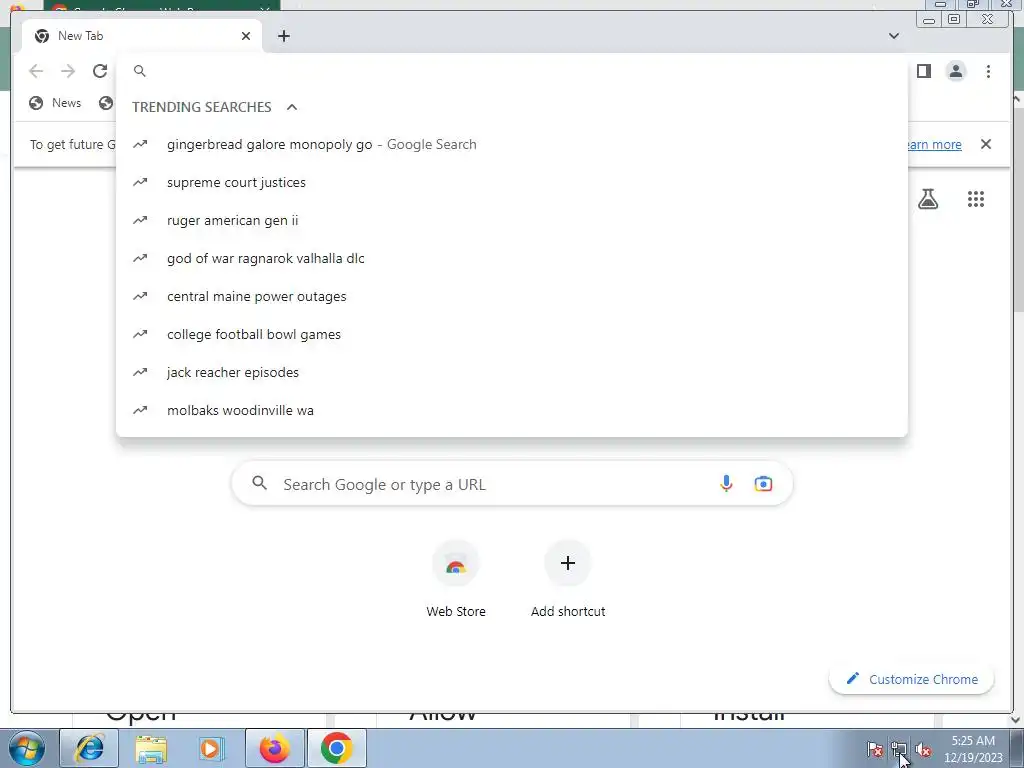The width and height of the screenshot is (1024, 768).
Task: Click the globe icon next to News
Action: click(37, 103)
